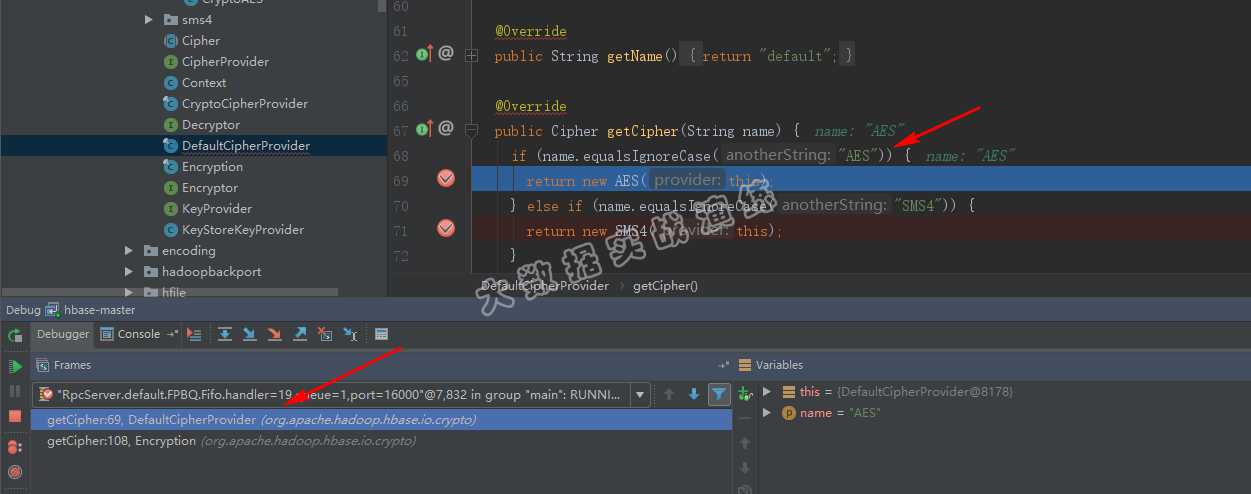Screen dimensions: 1251x494
Task: Click the @ annotation gutter icon on line 67
Action: click(x=446, y=129)
